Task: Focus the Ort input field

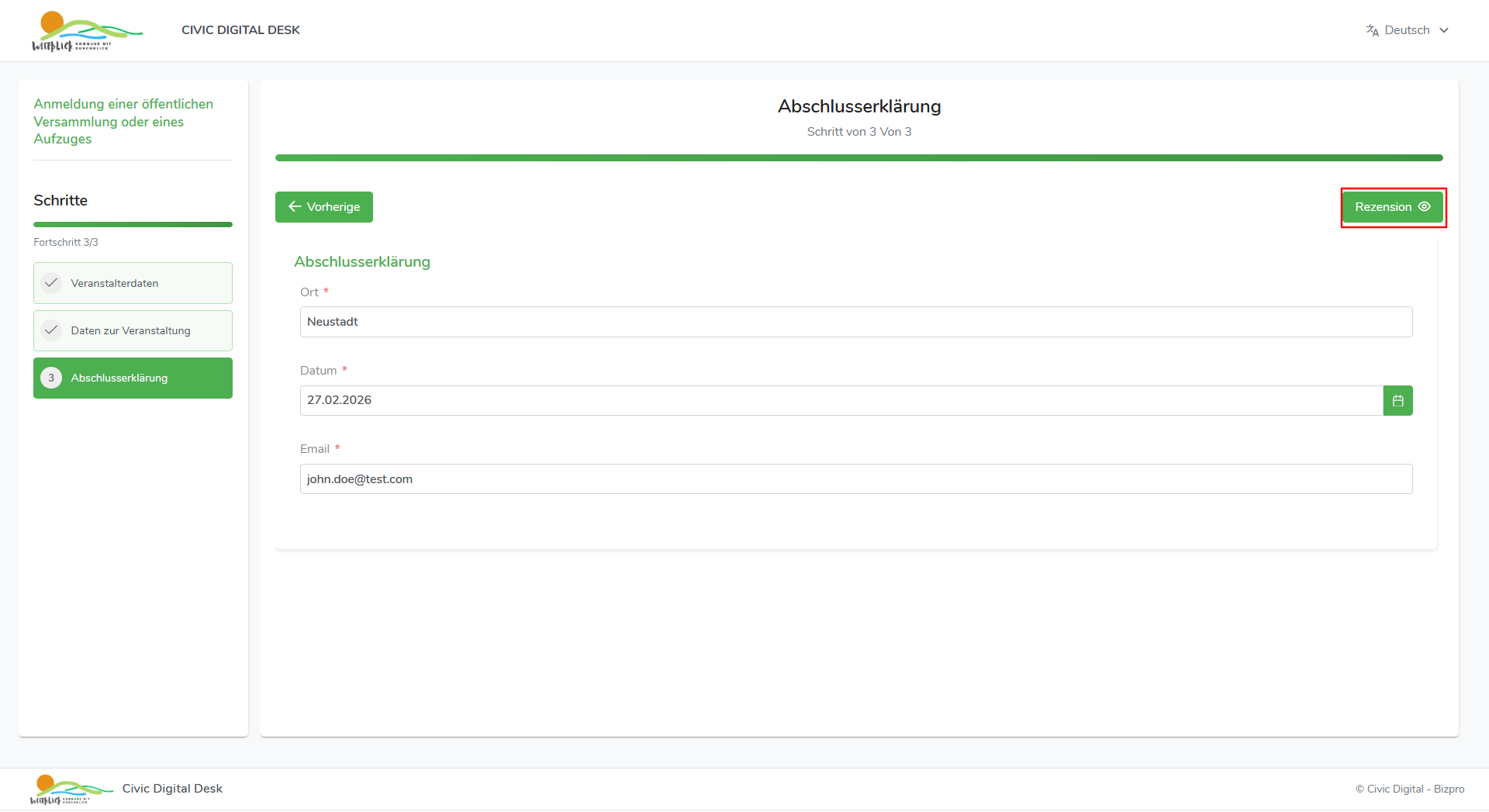Action: (x=855, y=322)
